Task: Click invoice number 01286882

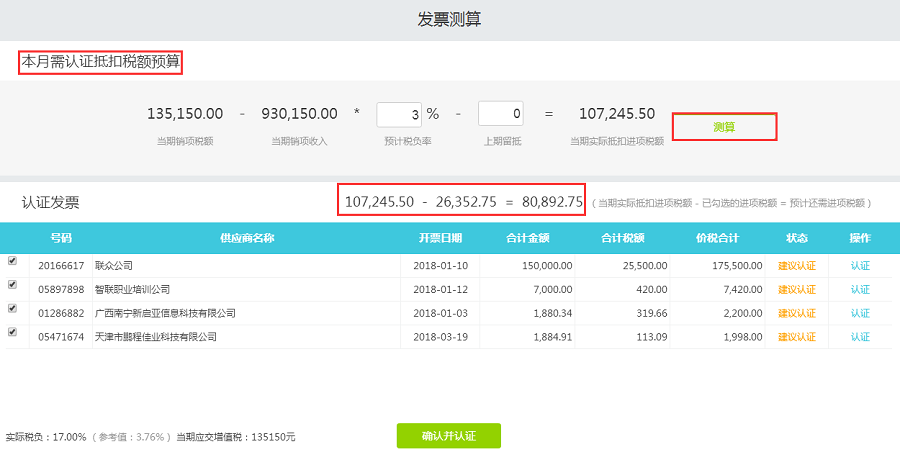Action: coord(61,314)
